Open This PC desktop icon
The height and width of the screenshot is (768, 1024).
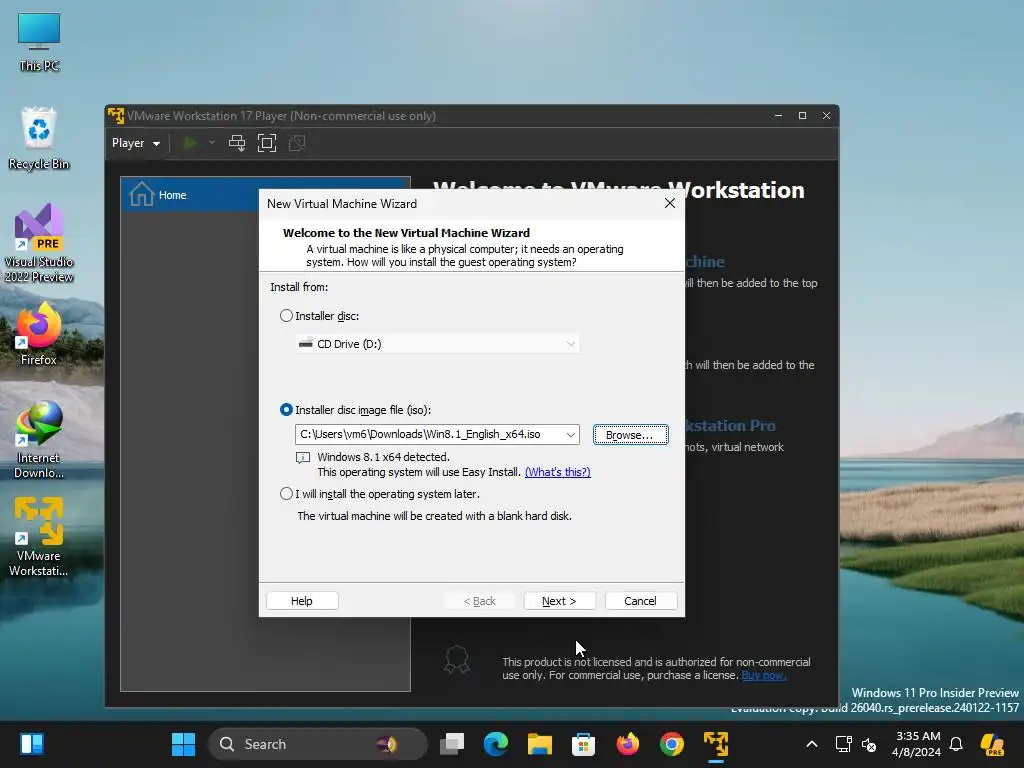tap(39, 42)
